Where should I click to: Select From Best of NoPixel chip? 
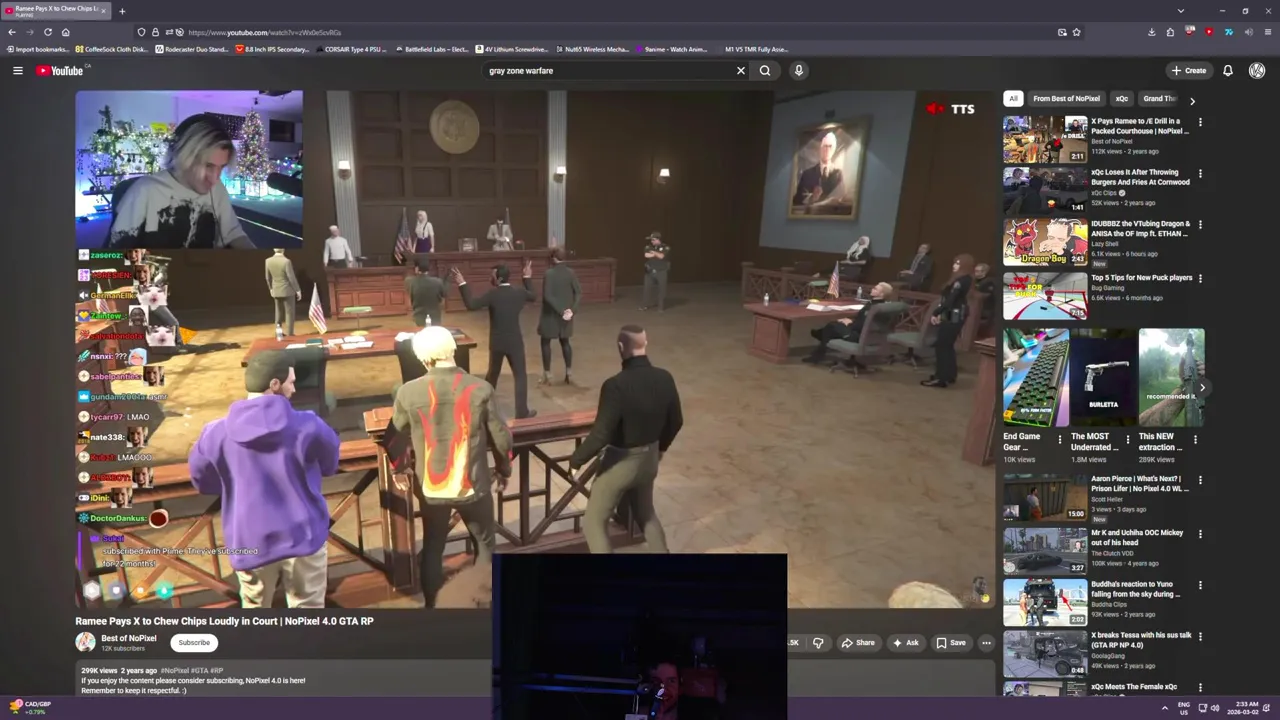tap(1066, 98)
